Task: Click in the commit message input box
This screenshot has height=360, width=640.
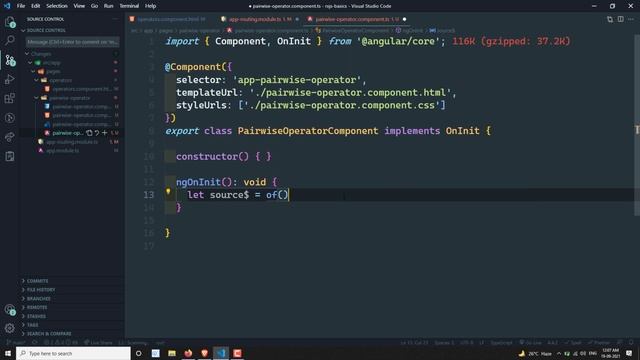Action: pos(73,42)
